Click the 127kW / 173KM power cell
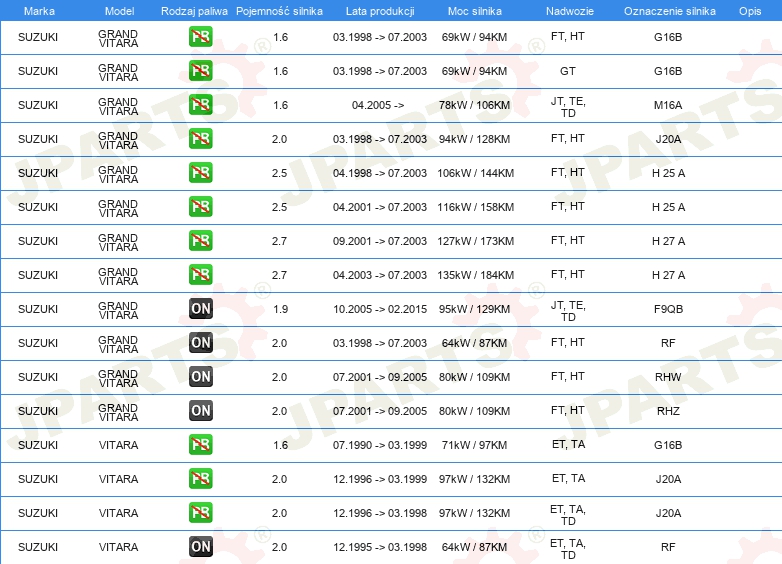Viewport: 782px width, 564px height. (476, 241)
